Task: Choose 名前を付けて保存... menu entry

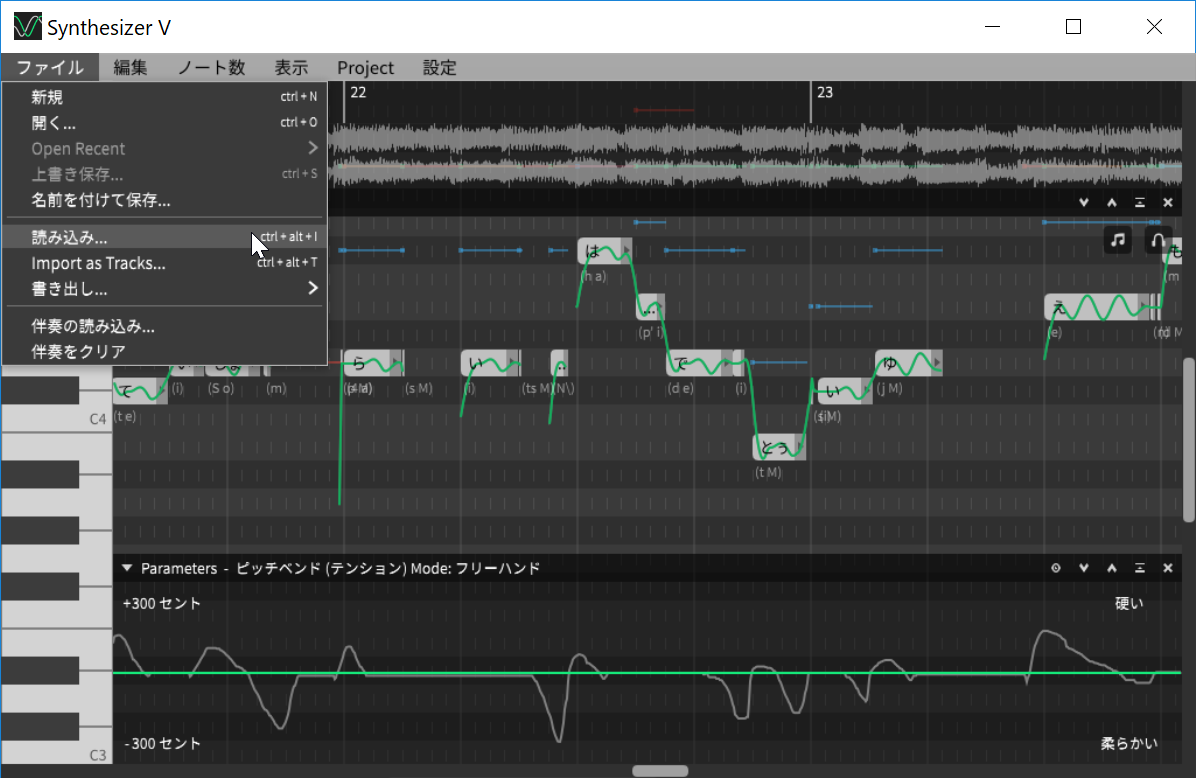Action: [x=165, y=200]
